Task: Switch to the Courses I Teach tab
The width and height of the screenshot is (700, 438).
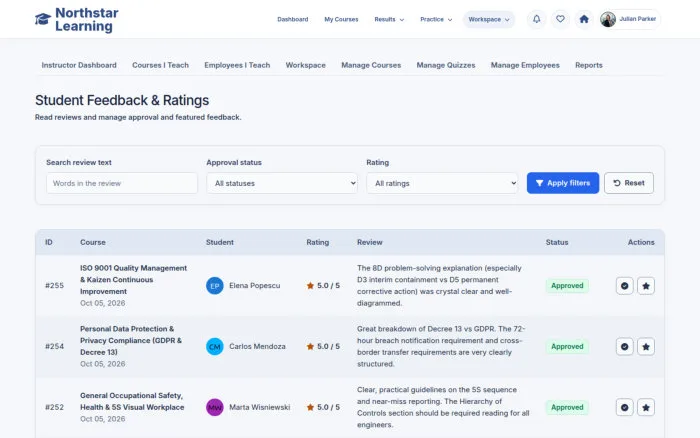Action: pyautogui.click(x=160, y=65)
